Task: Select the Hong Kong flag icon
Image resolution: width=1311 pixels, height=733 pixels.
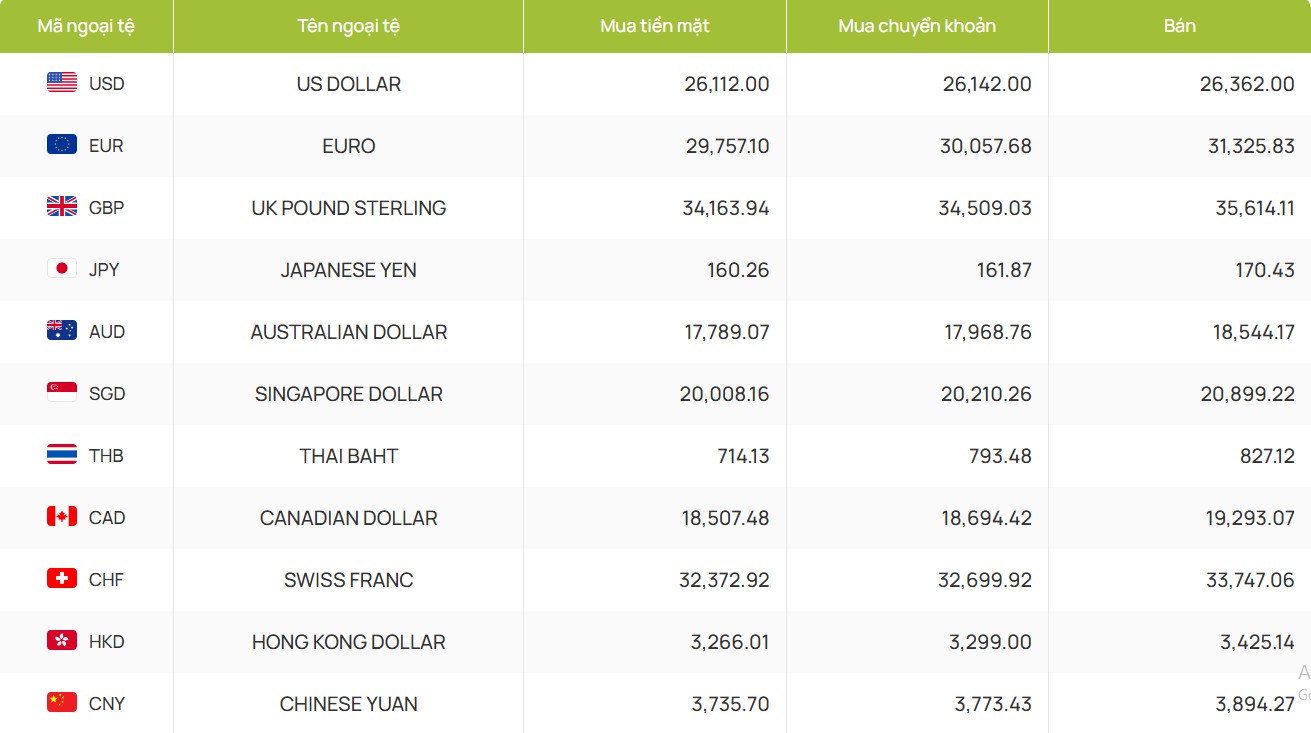Action: coord(62,641)
